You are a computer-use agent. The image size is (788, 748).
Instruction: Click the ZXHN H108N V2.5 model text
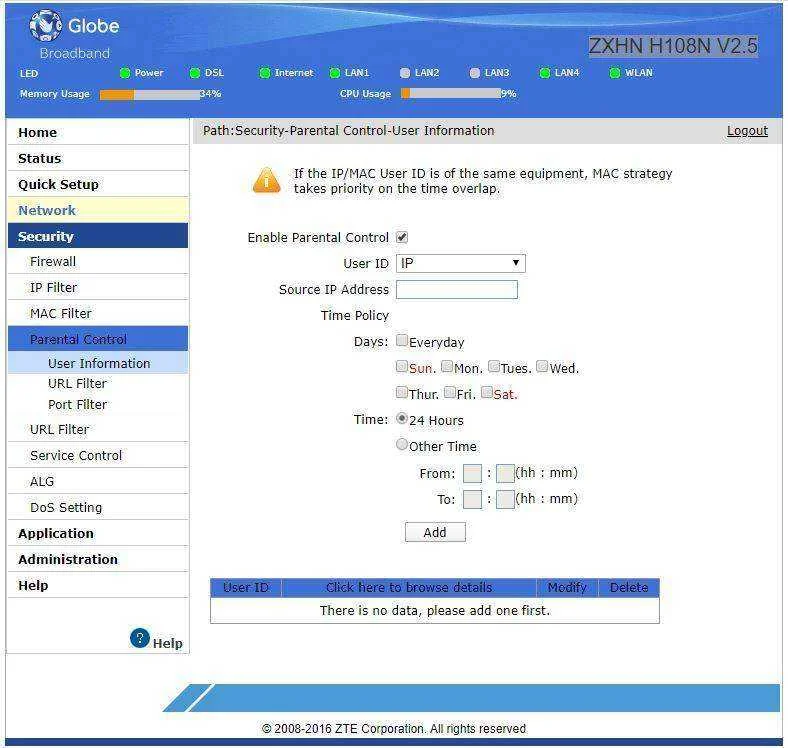click(673, 46)
